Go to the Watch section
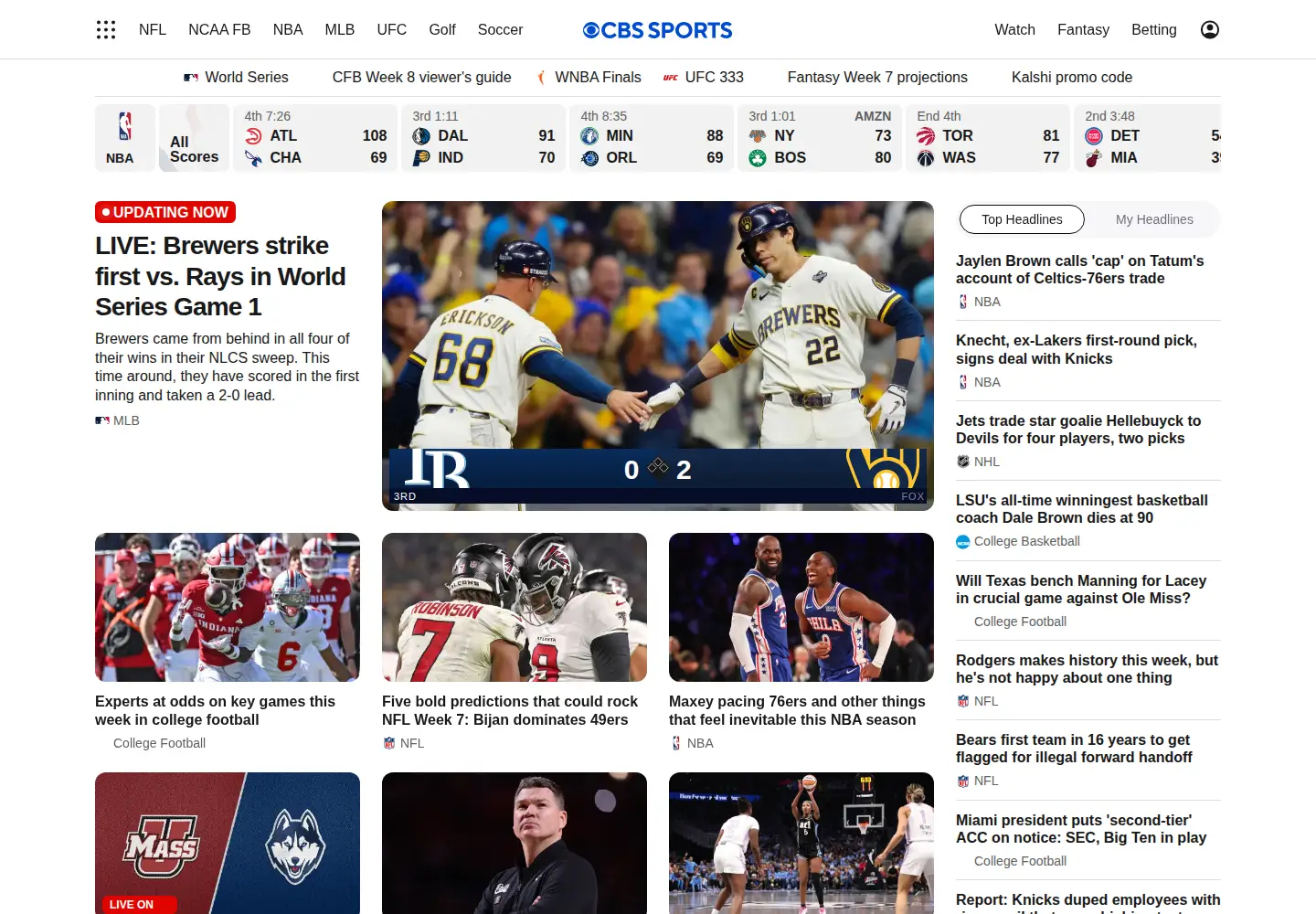 [1014, 29]
